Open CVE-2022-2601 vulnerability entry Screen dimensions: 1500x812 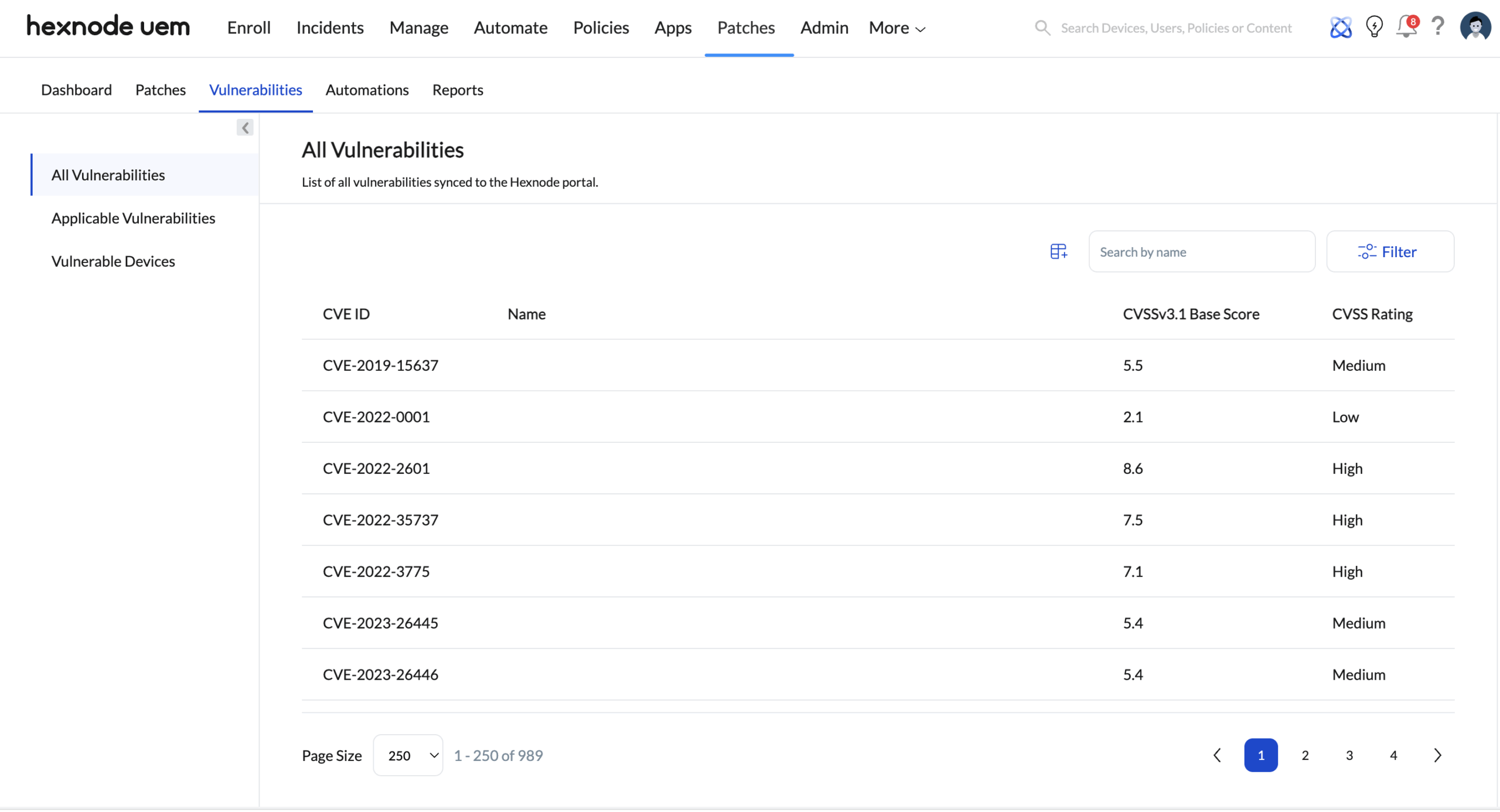click(x=376, y=468)
